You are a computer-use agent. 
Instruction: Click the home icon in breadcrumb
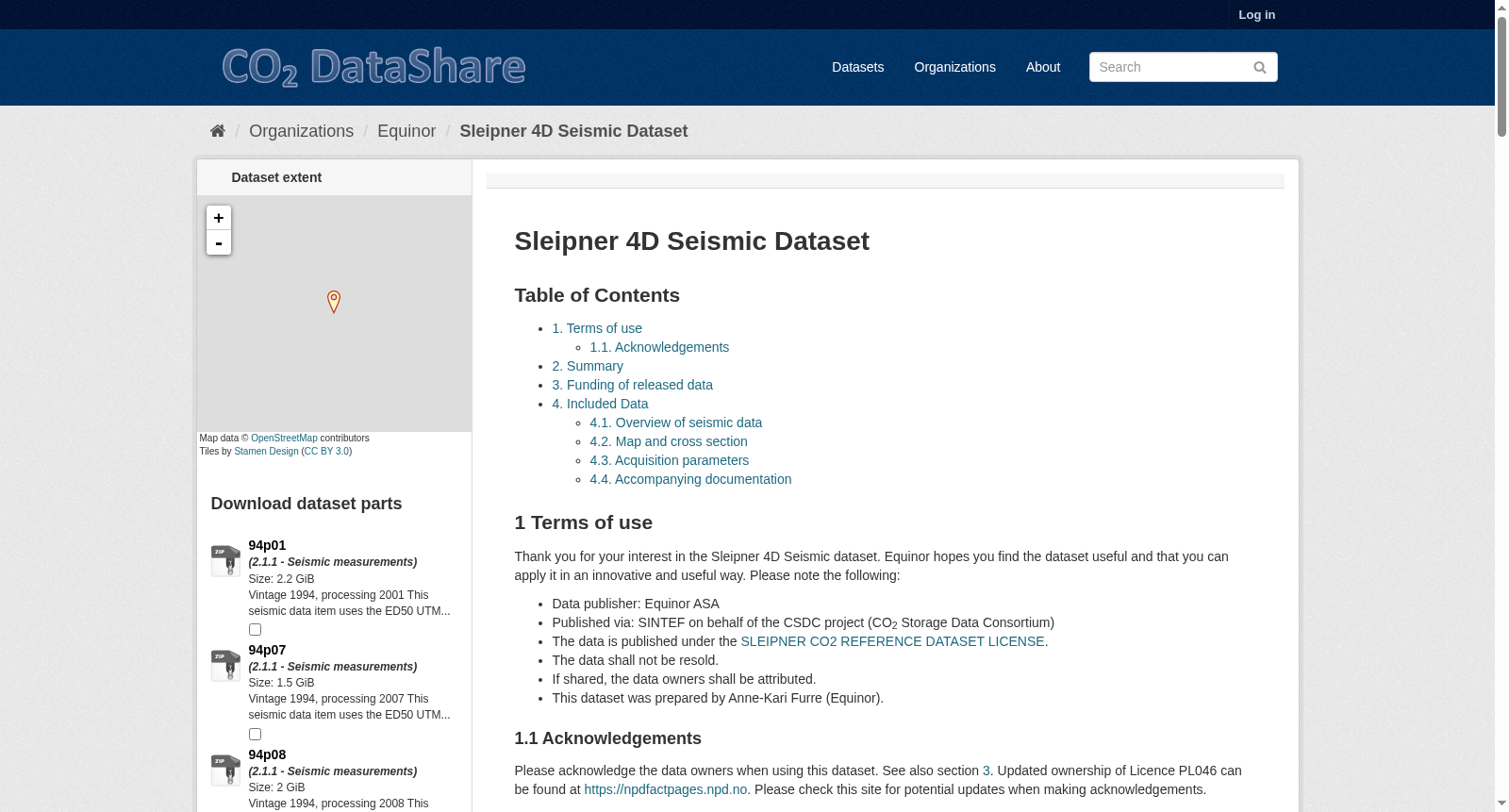218,131
